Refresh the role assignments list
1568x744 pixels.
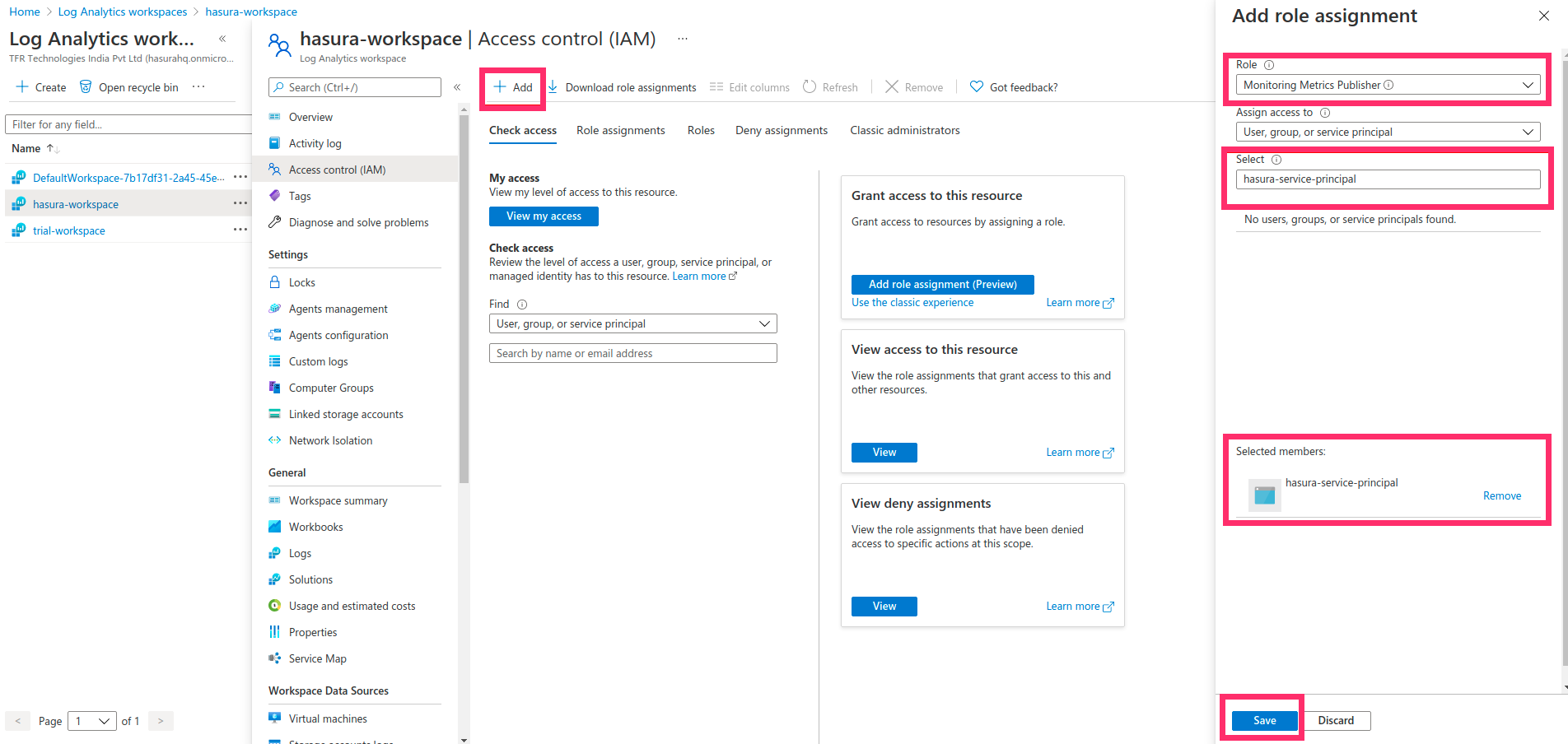[830, 86]
